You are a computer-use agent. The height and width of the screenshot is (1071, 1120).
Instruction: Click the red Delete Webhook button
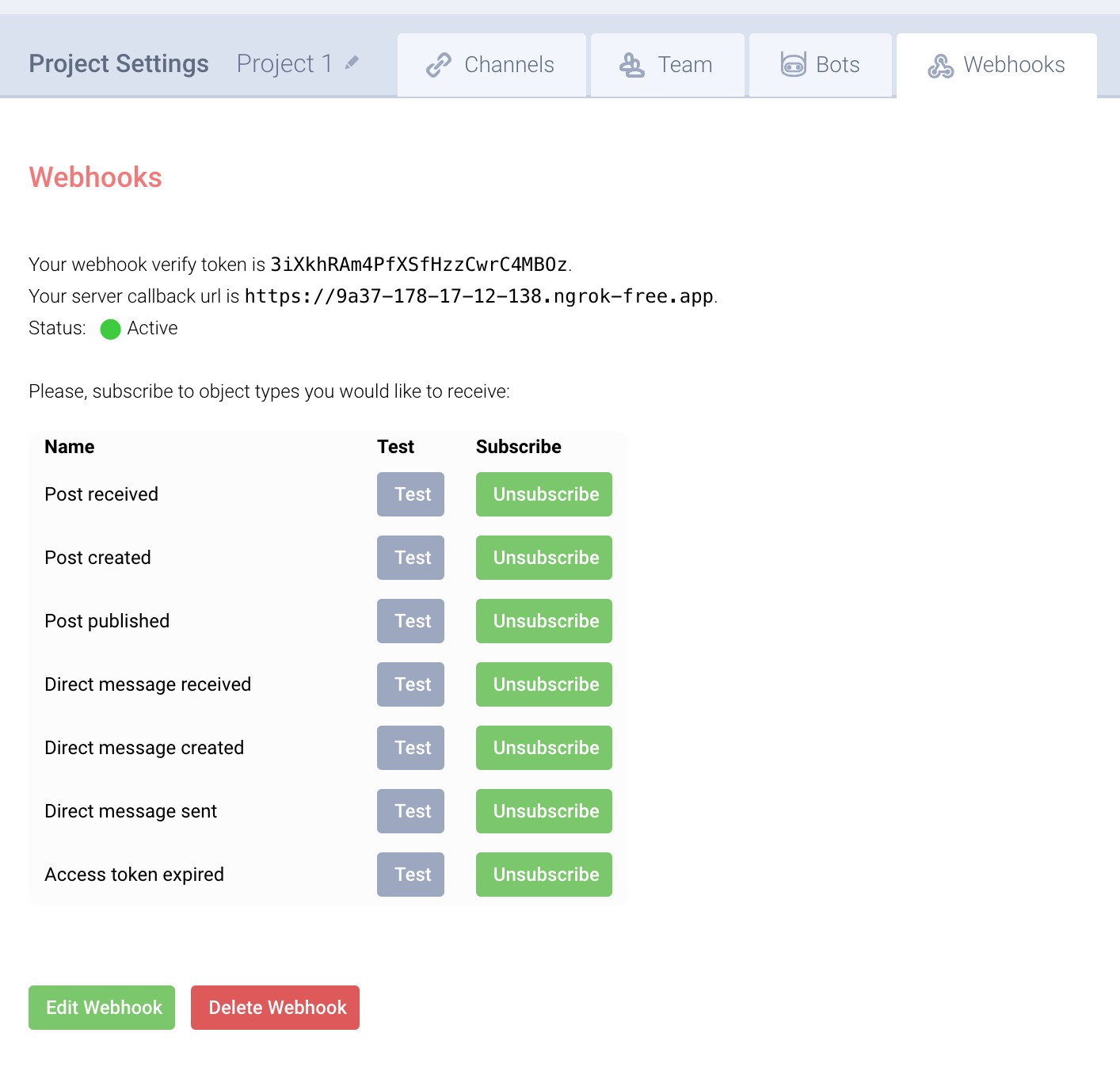(275, 1008)
